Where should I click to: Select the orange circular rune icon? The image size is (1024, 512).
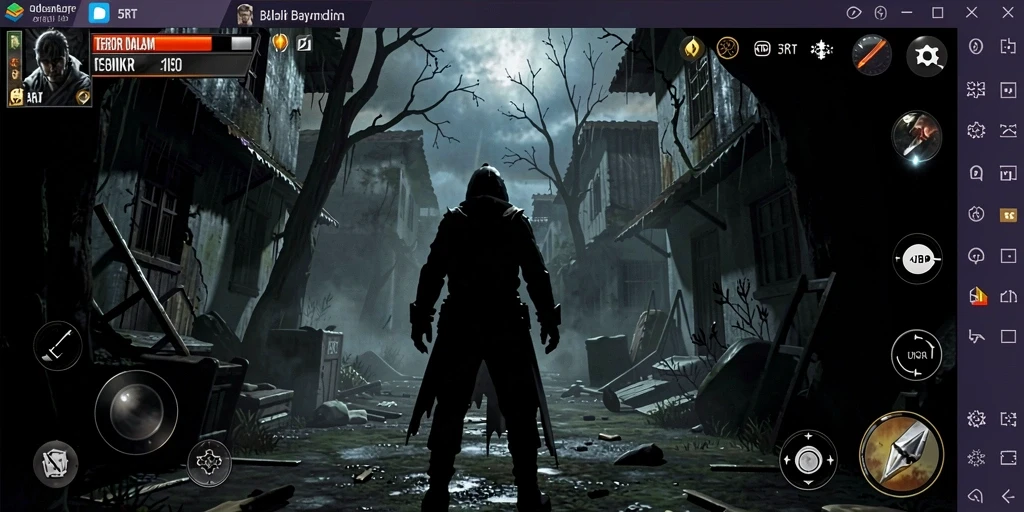click(728, 48)
